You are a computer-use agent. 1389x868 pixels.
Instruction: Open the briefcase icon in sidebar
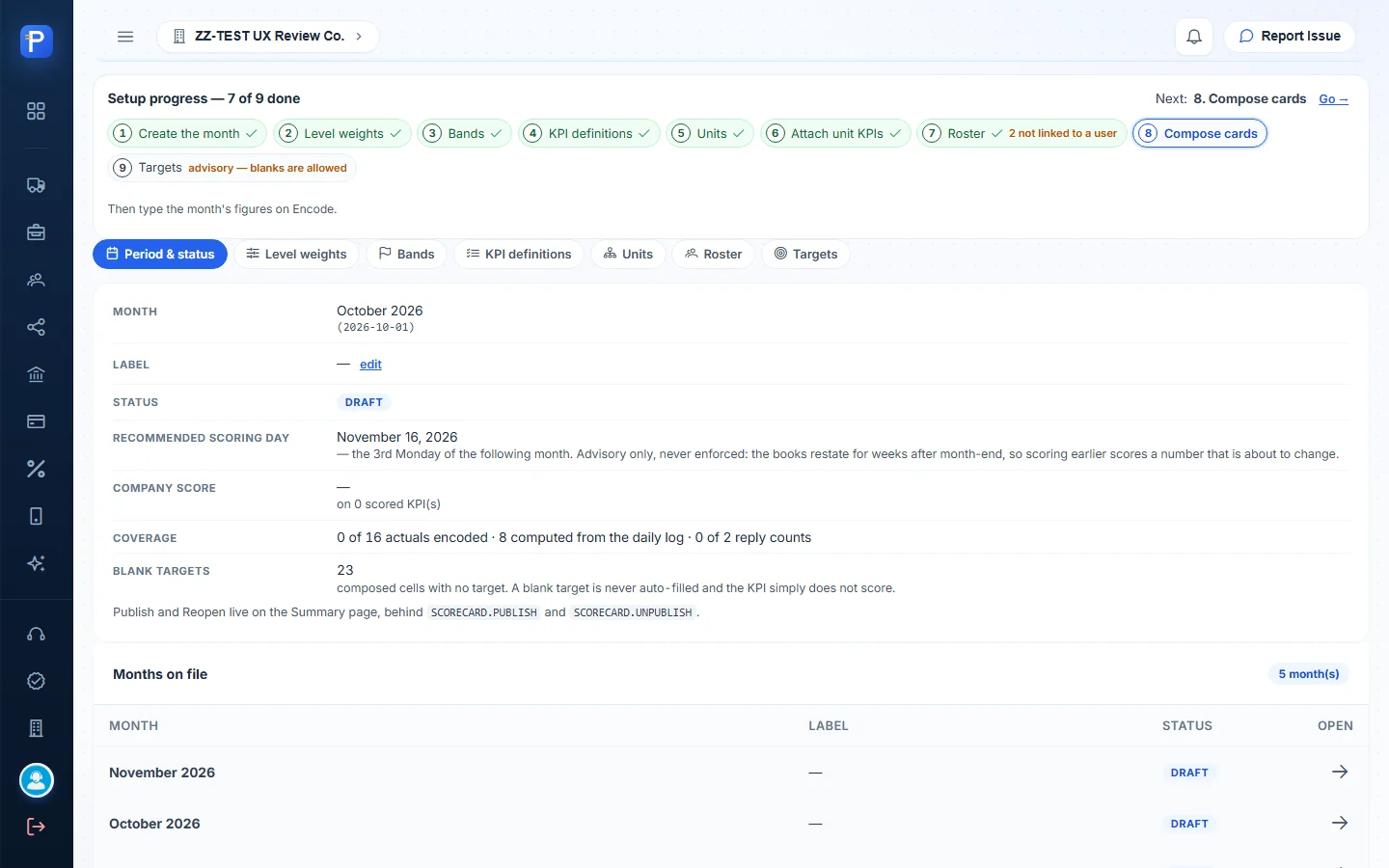[x=36, y=232]
